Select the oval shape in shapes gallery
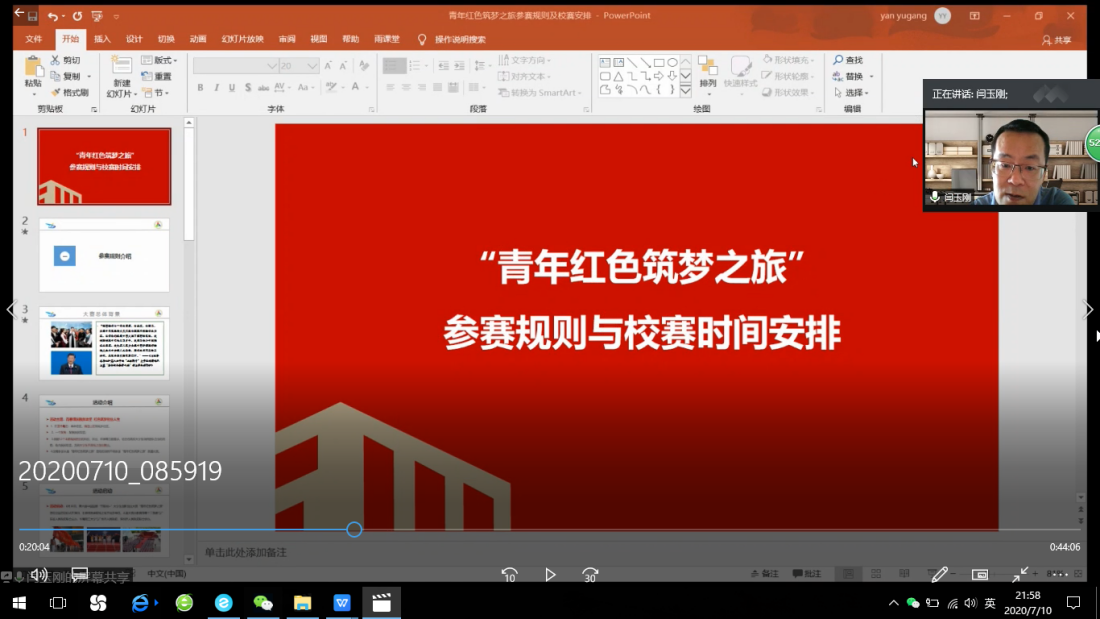 (x=672, y=62)
